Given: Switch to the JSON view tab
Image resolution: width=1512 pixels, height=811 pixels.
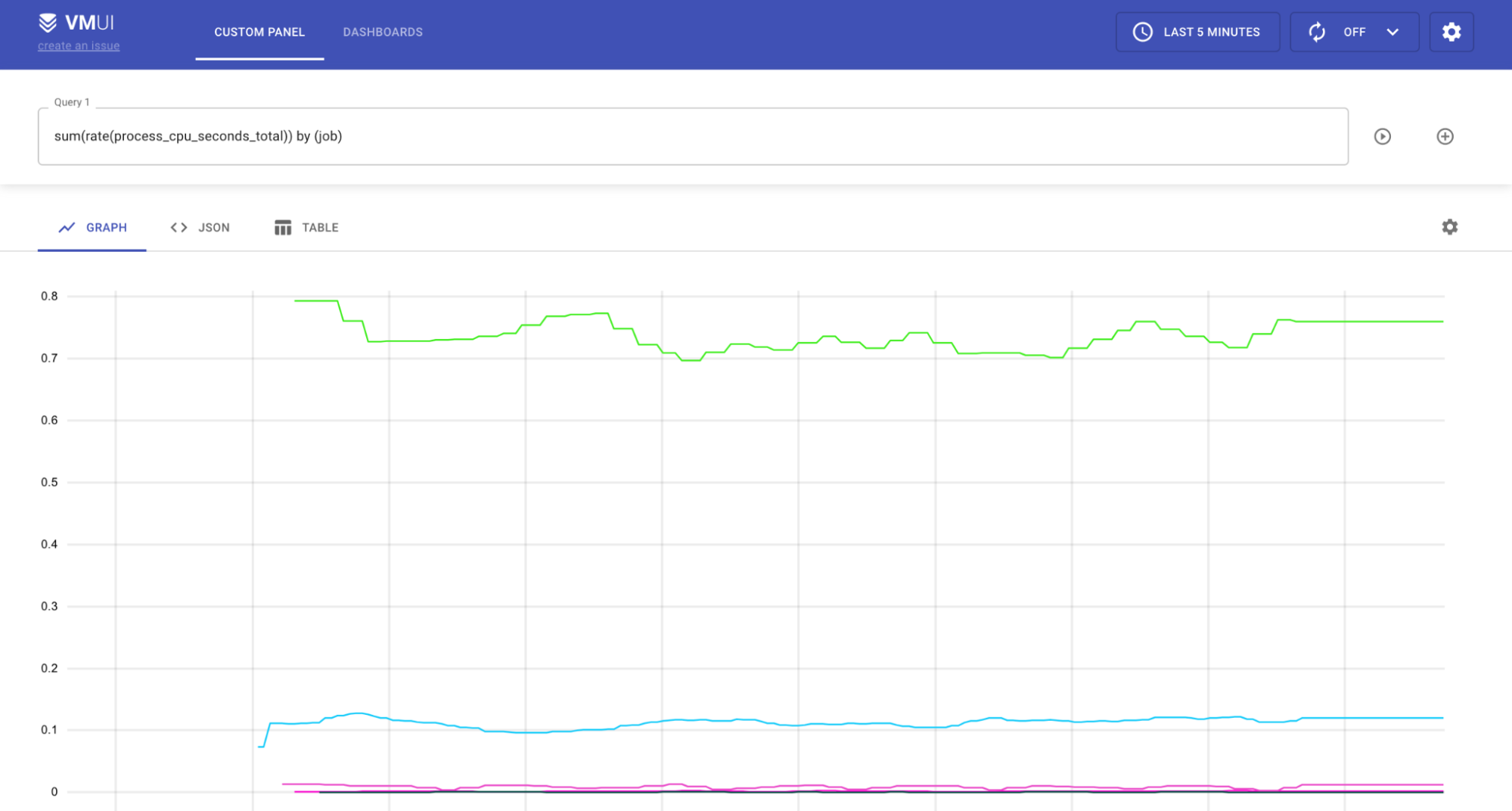Looking at the screenshot, I should click(x=213, y=228).
